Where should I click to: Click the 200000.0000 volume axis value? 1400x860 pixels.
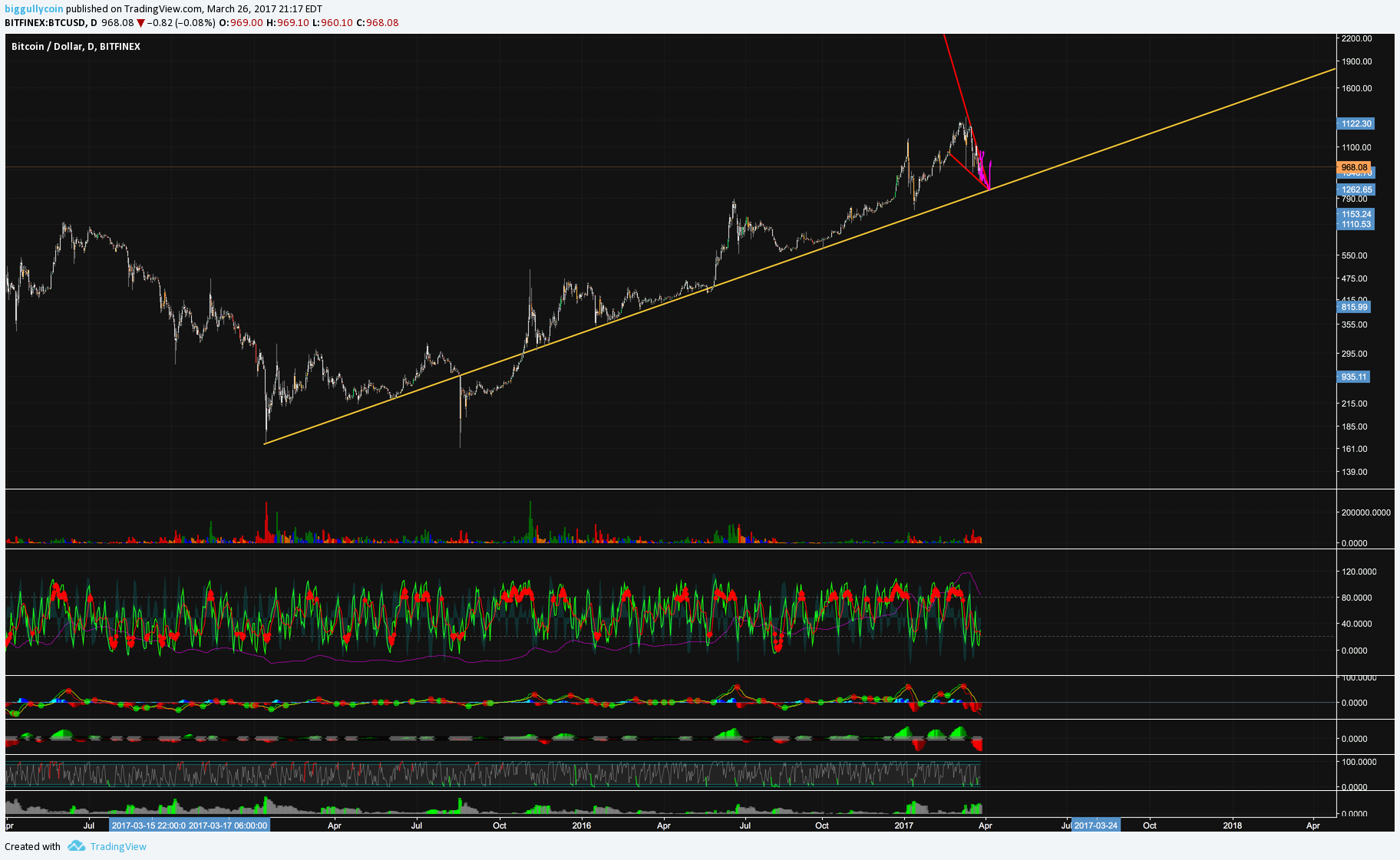1365,512
